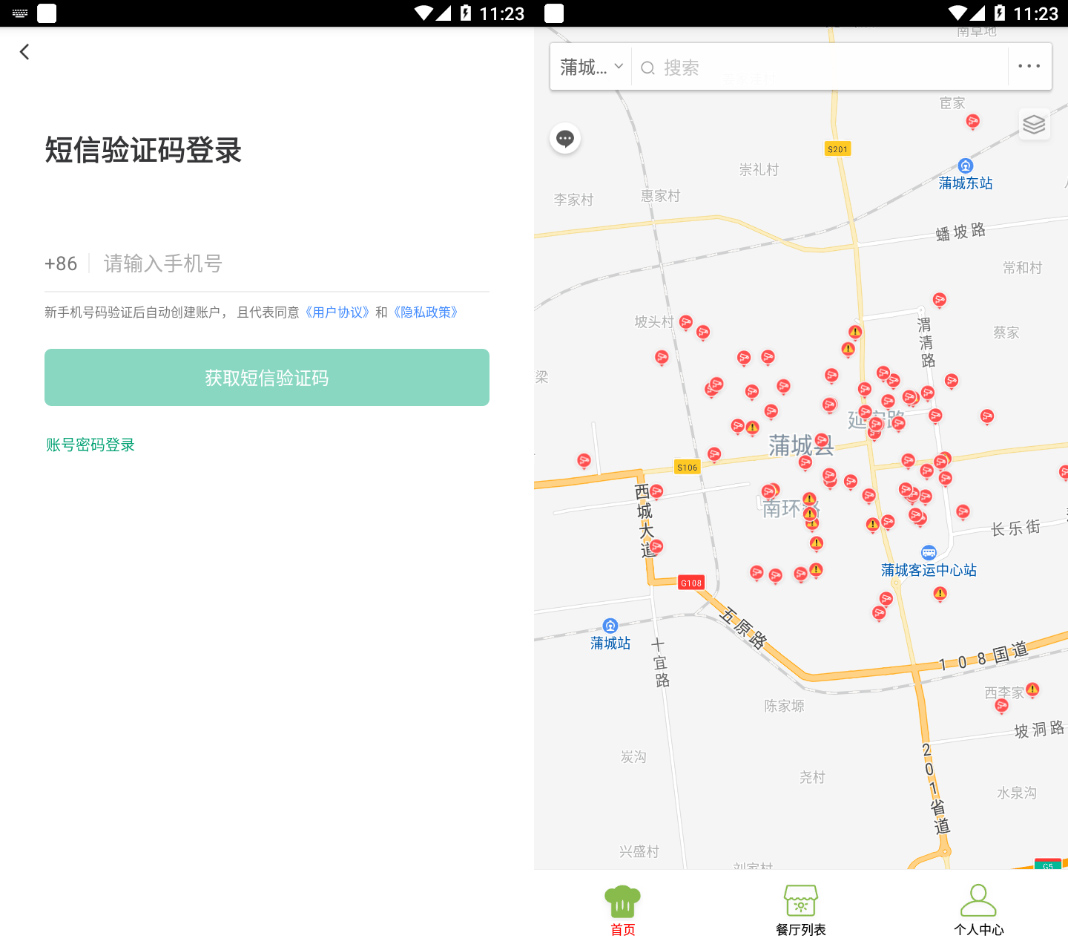Tap the 蒲城东站 train station icon
Image resolution: width=1068 pixels, height=950 pixels.
(x=965, y=165)
